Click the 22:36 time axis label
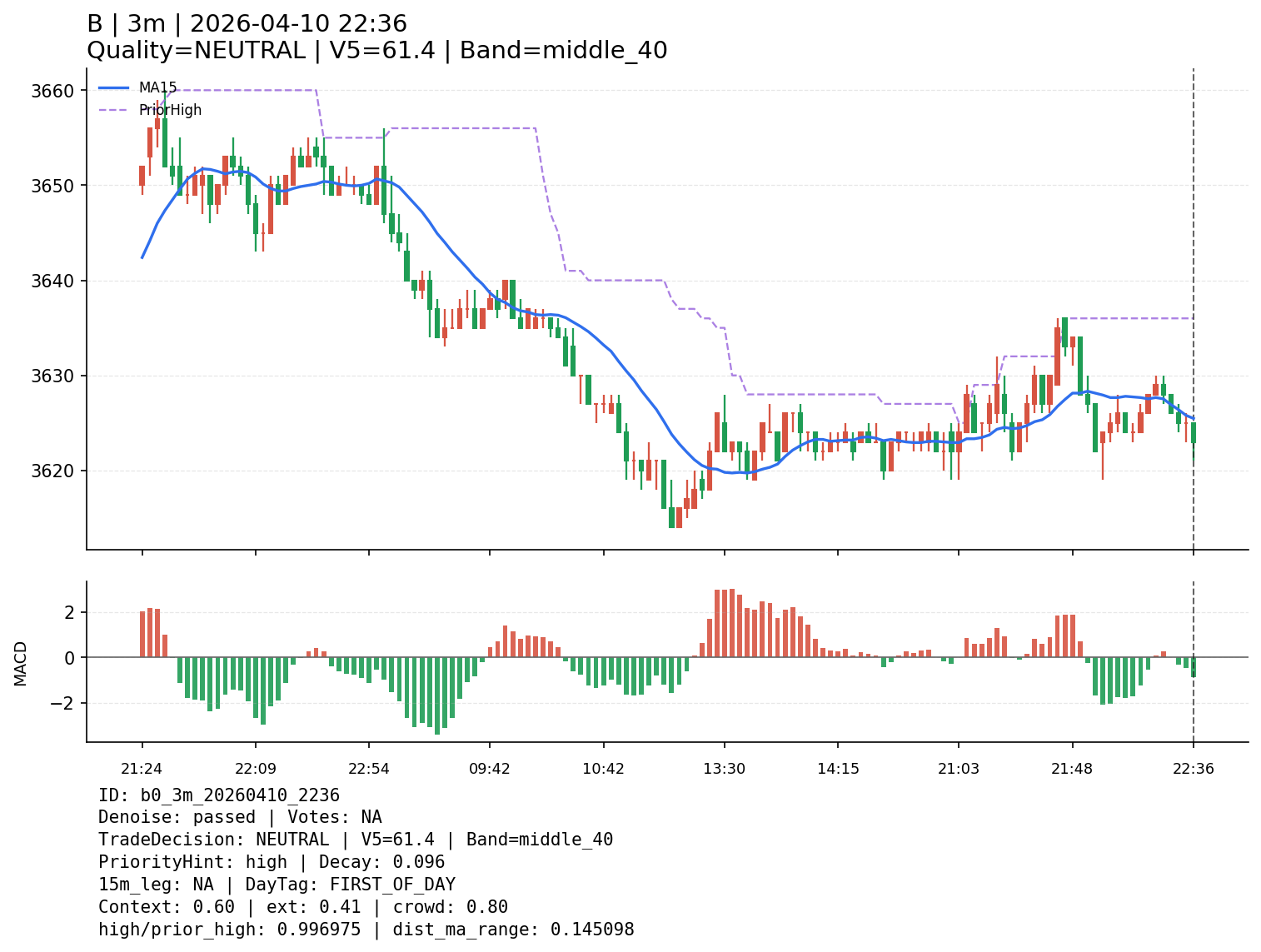The height and width of the screenshot is (952, 1261). click(x=1194, y=769)
